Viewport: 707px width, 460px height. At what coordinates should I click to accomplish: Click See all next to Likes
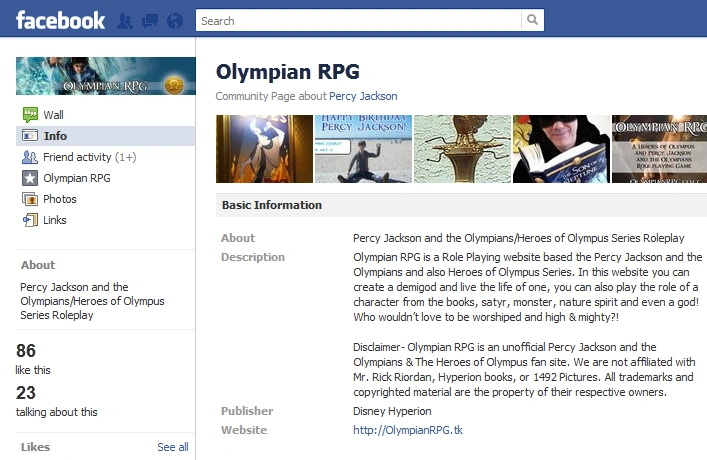tap(173, 447)
